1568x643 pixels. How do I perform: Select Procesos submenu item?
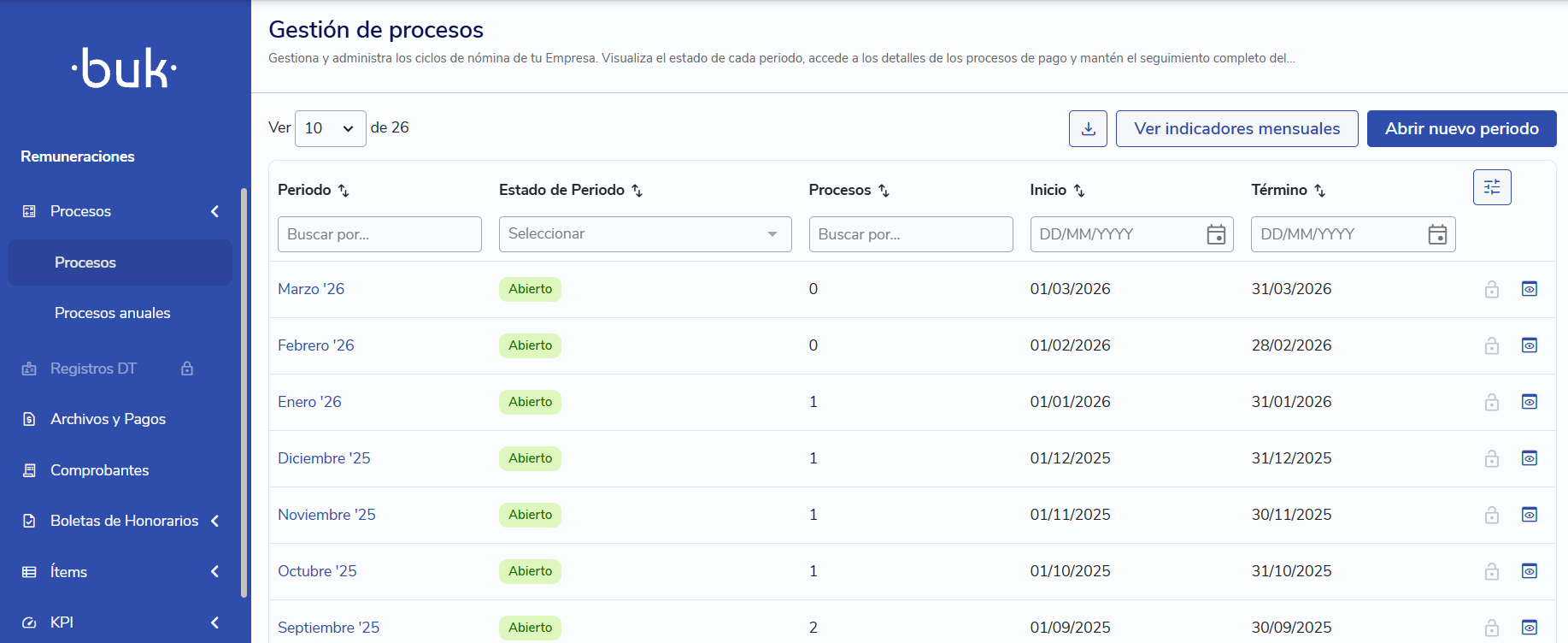pos(120,263)
